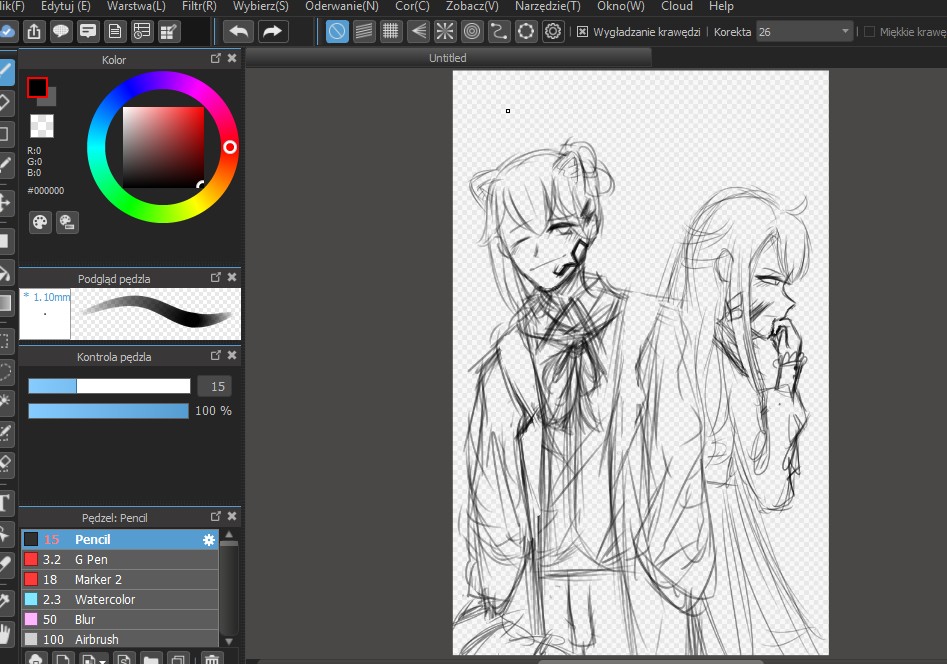Open Pencil brush settings gear
The height and width of the screenshot is (664, 947).
pos(209,540)
